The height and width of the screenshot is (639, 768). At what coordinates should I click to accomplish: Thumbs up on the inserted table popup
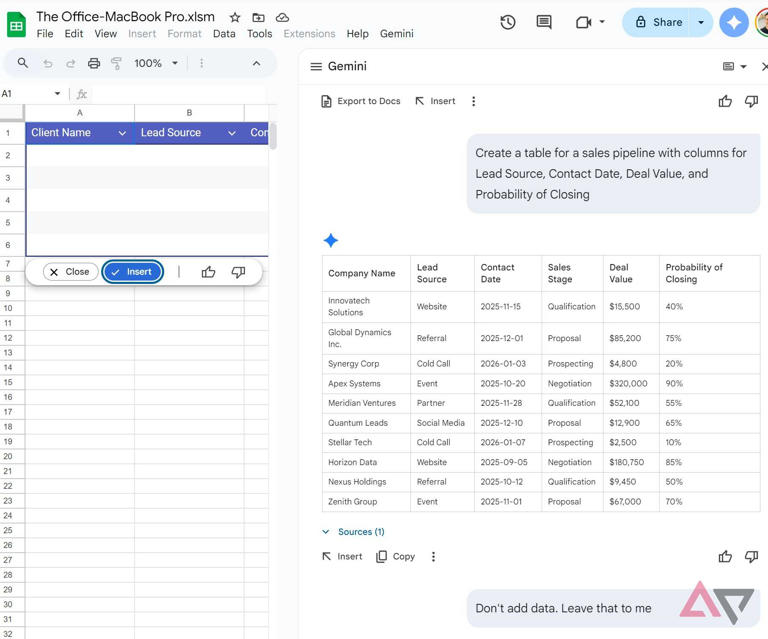208,272
